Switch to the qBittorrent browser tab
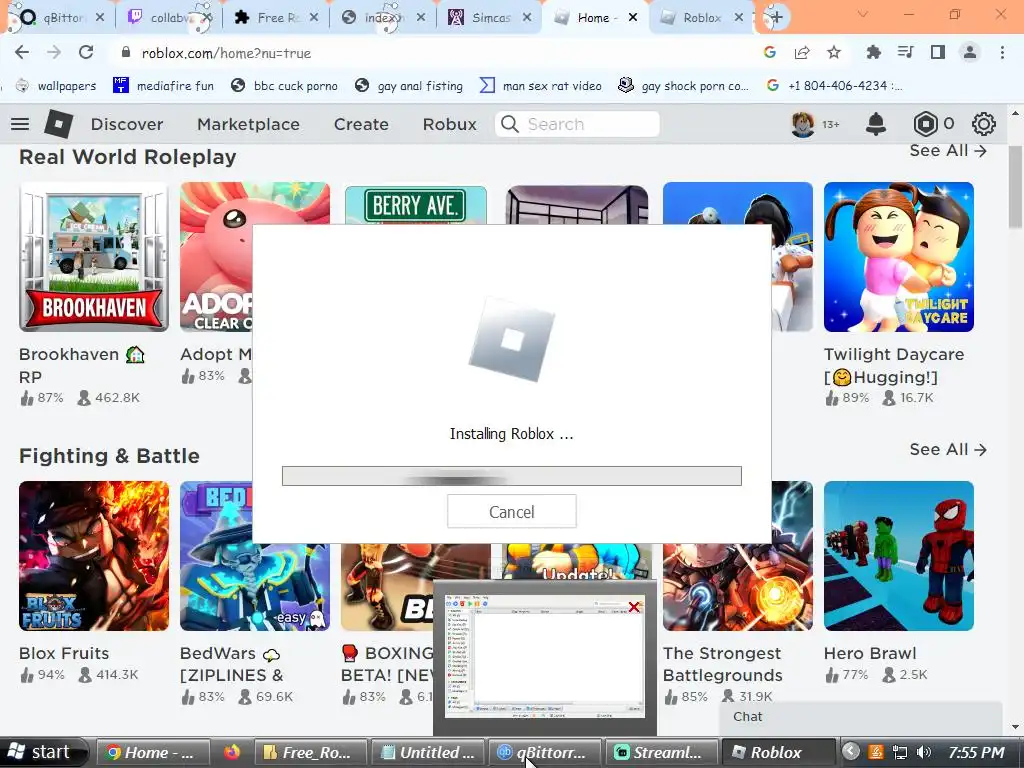1024x768 pixels. [x=59, y=18]
